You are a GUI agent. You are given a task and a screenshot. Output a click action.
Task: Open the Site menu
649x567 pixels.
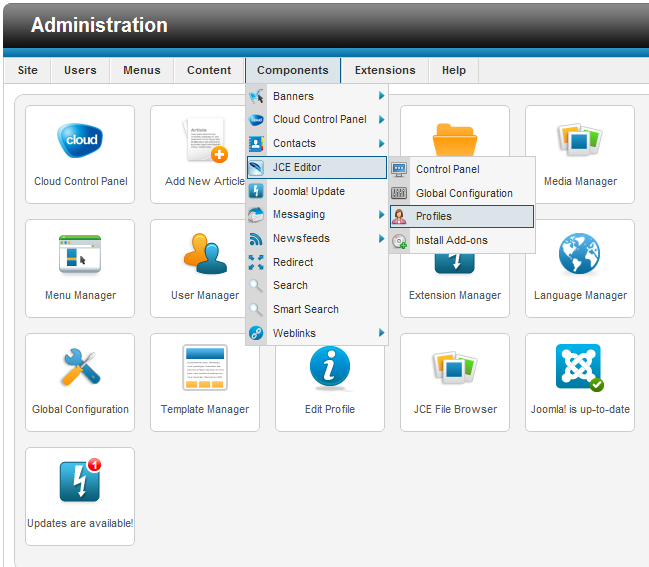click(28, 70)
